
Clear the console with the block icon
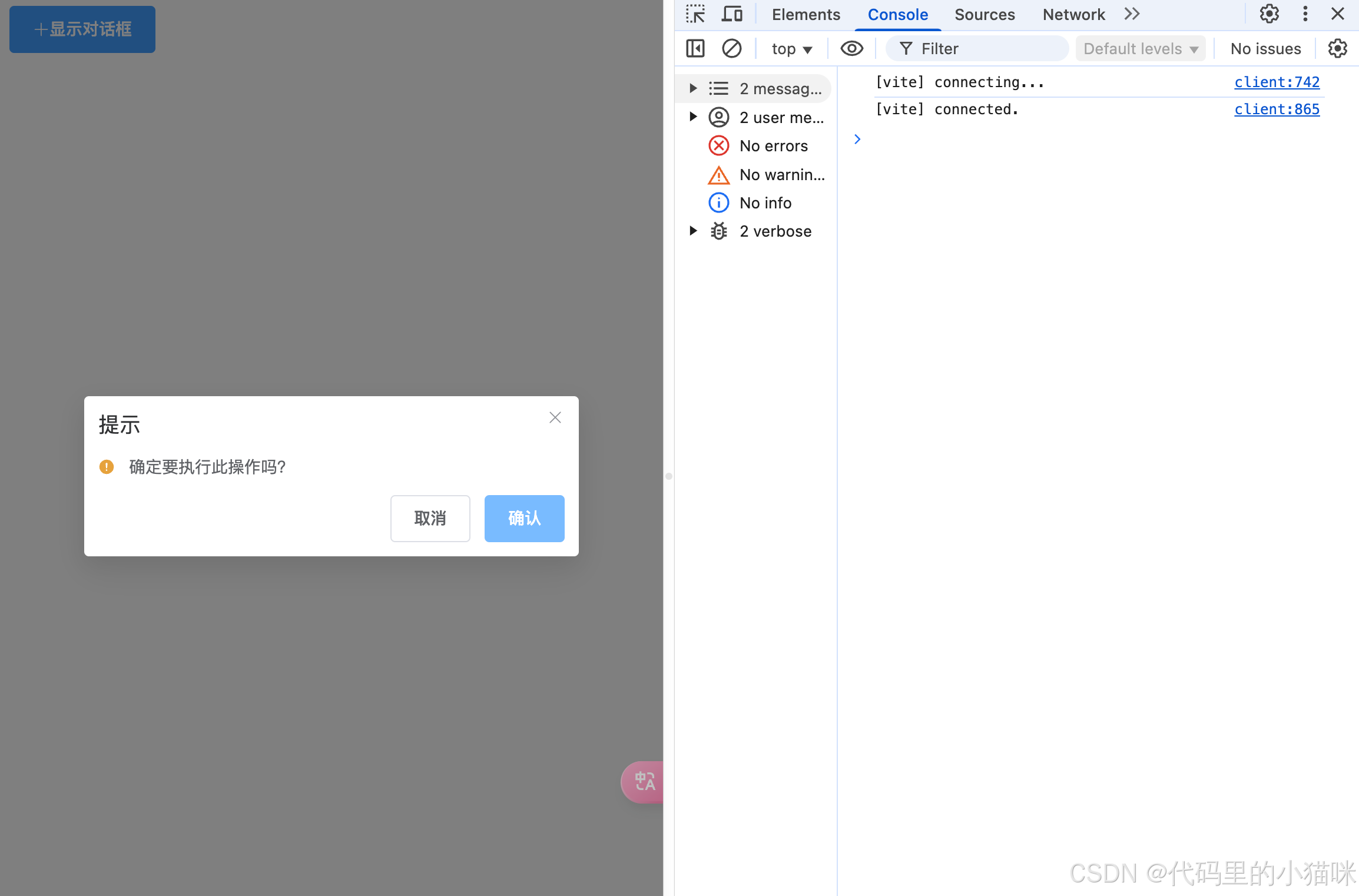[731, 48]
